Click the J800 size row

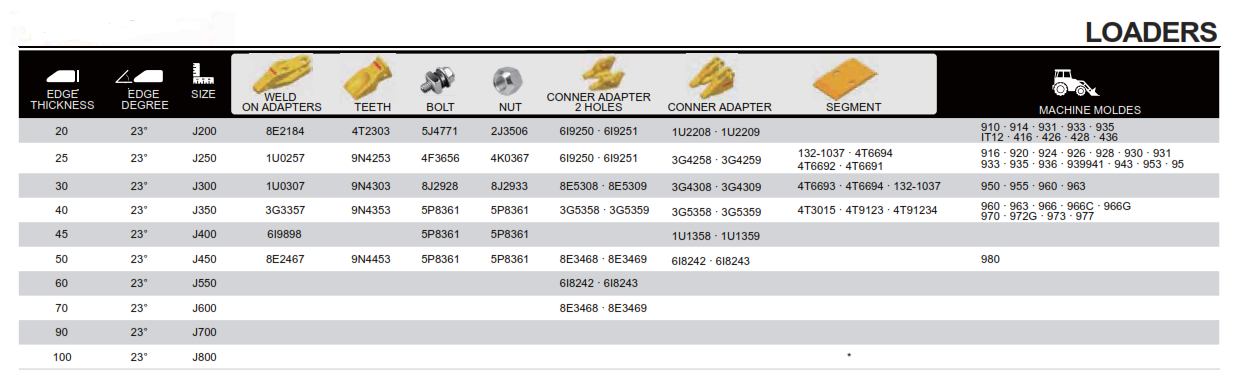coord(619,357)
